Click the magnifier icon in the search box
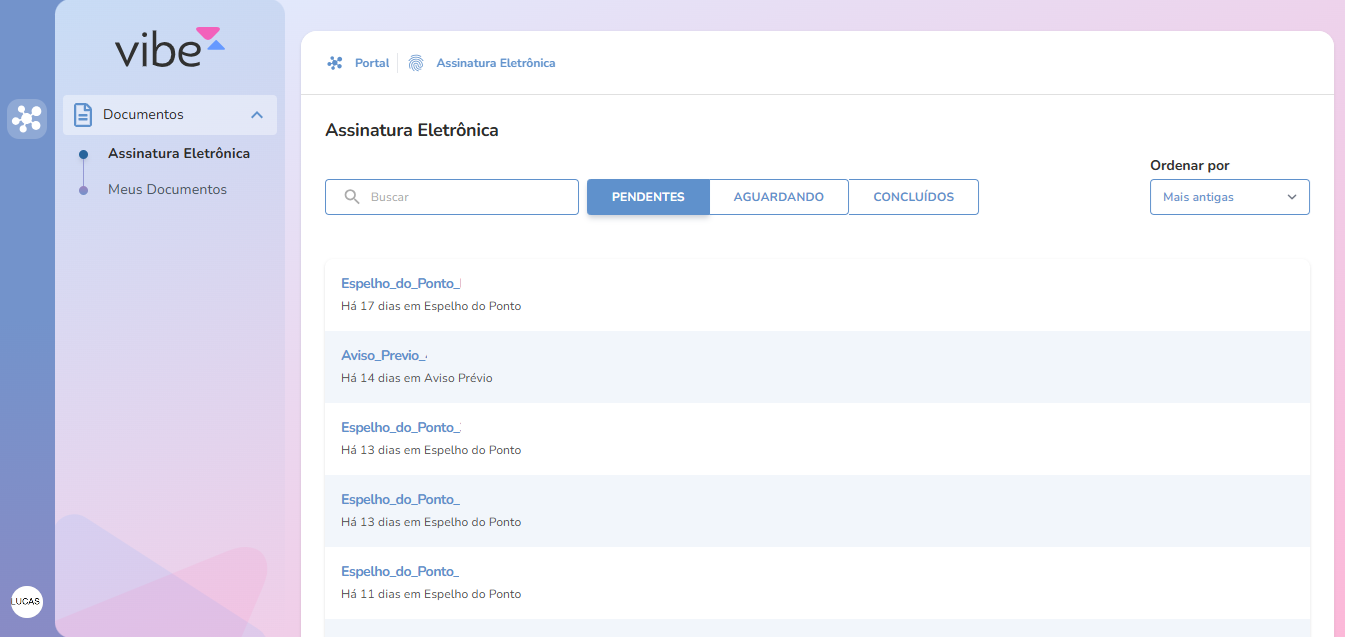Viewport: 1345px width, 637px height. (x=352, y=197)
